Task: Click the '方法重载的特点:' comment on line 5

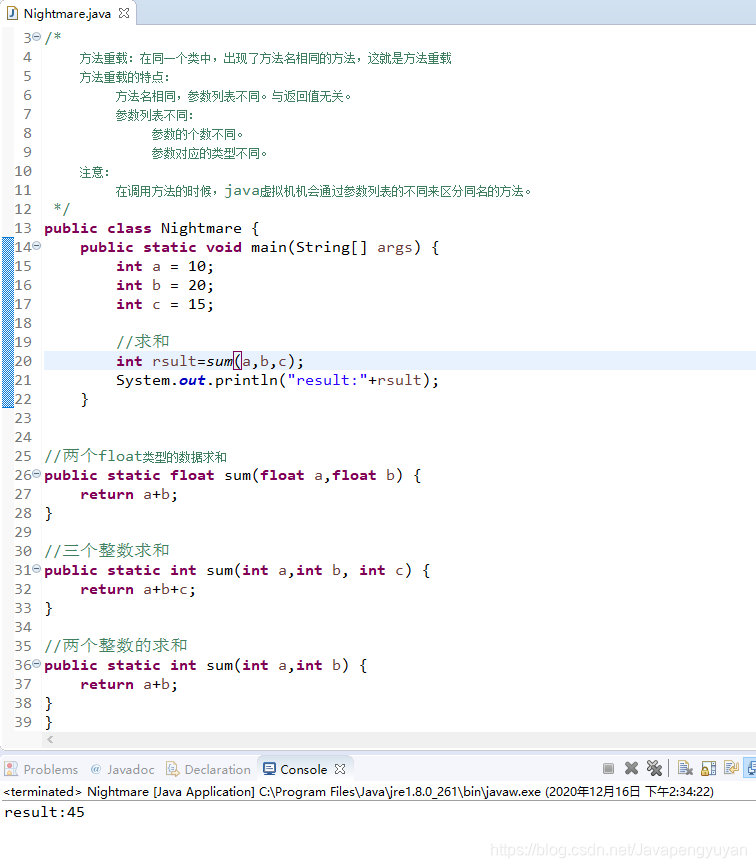Action: coord(124,78)
